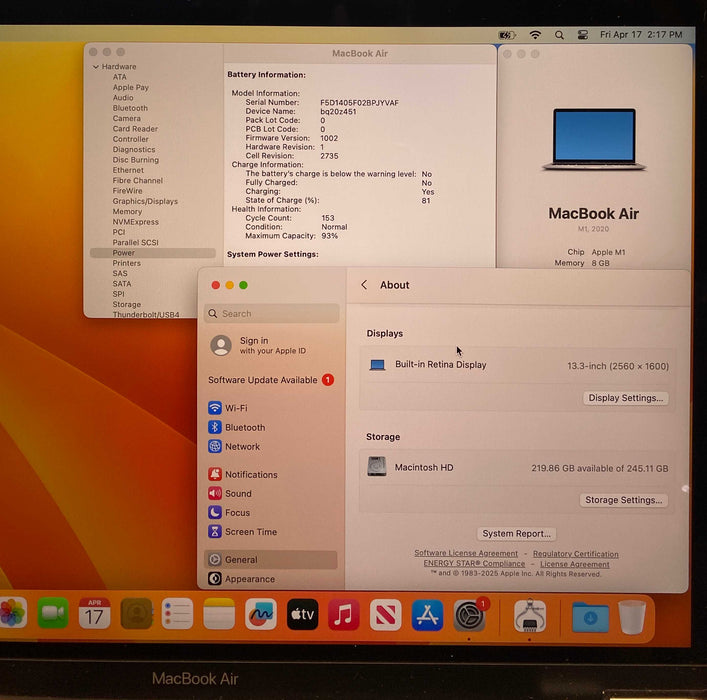This screenshot has height=700, width=707.
Task: Open Downloads folder in the Dock
Action: (590, 617)
